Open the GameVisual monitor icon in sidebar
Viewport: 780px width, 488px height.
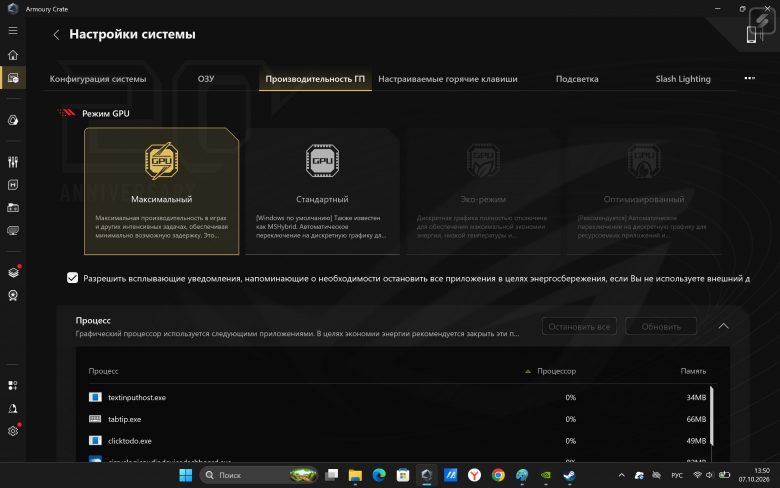(13, 231)
